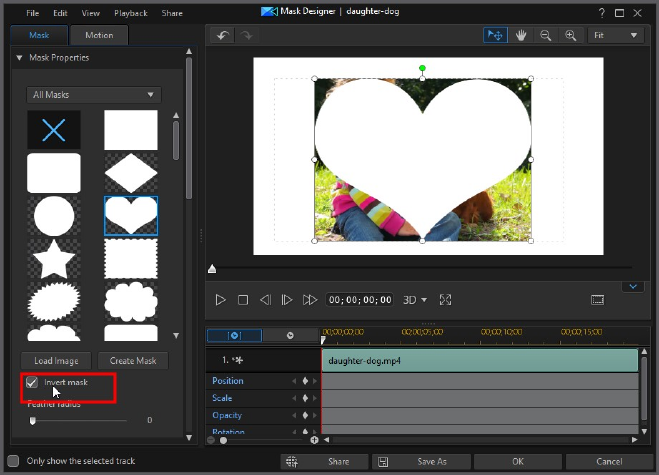The width and height of the screenshot is (659, 475).
Task: Click the daughter-dog.mp4 clip in the timeline
Action: pyautogui.click(x=480, y=361)
